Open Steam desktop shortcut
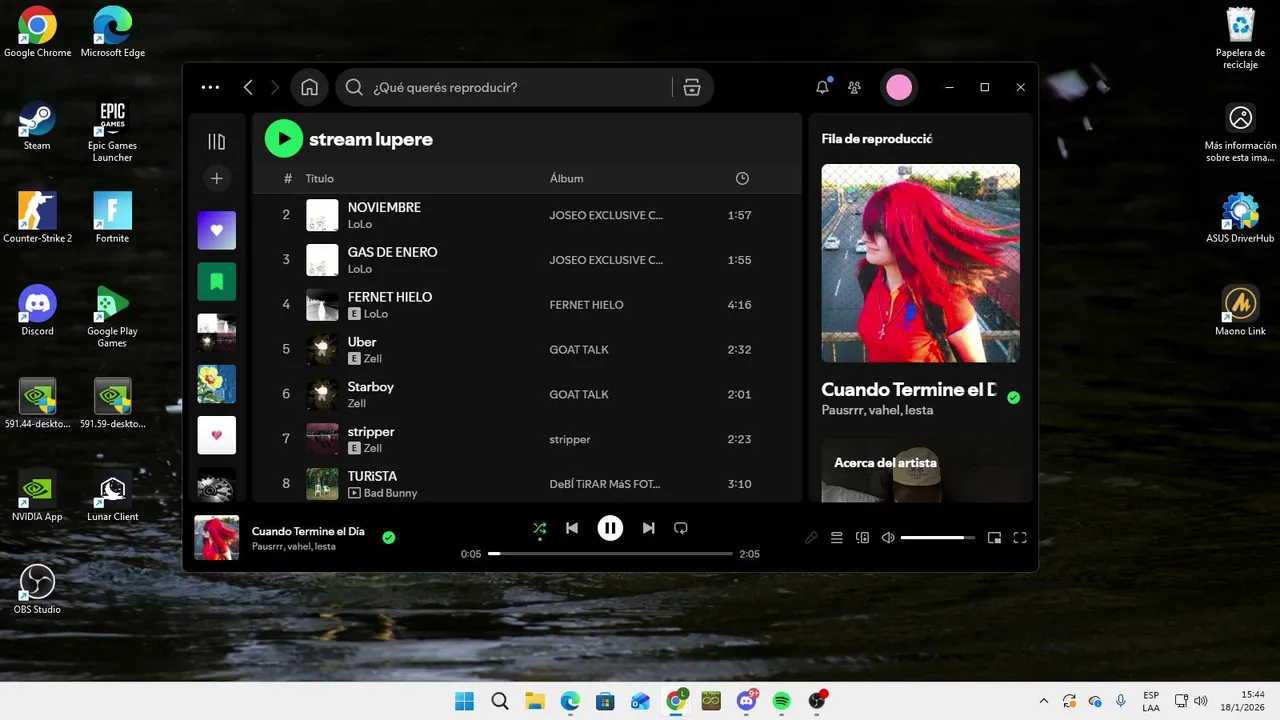The height and width of the screenshot is (720, 1280). tap(37, 126)
